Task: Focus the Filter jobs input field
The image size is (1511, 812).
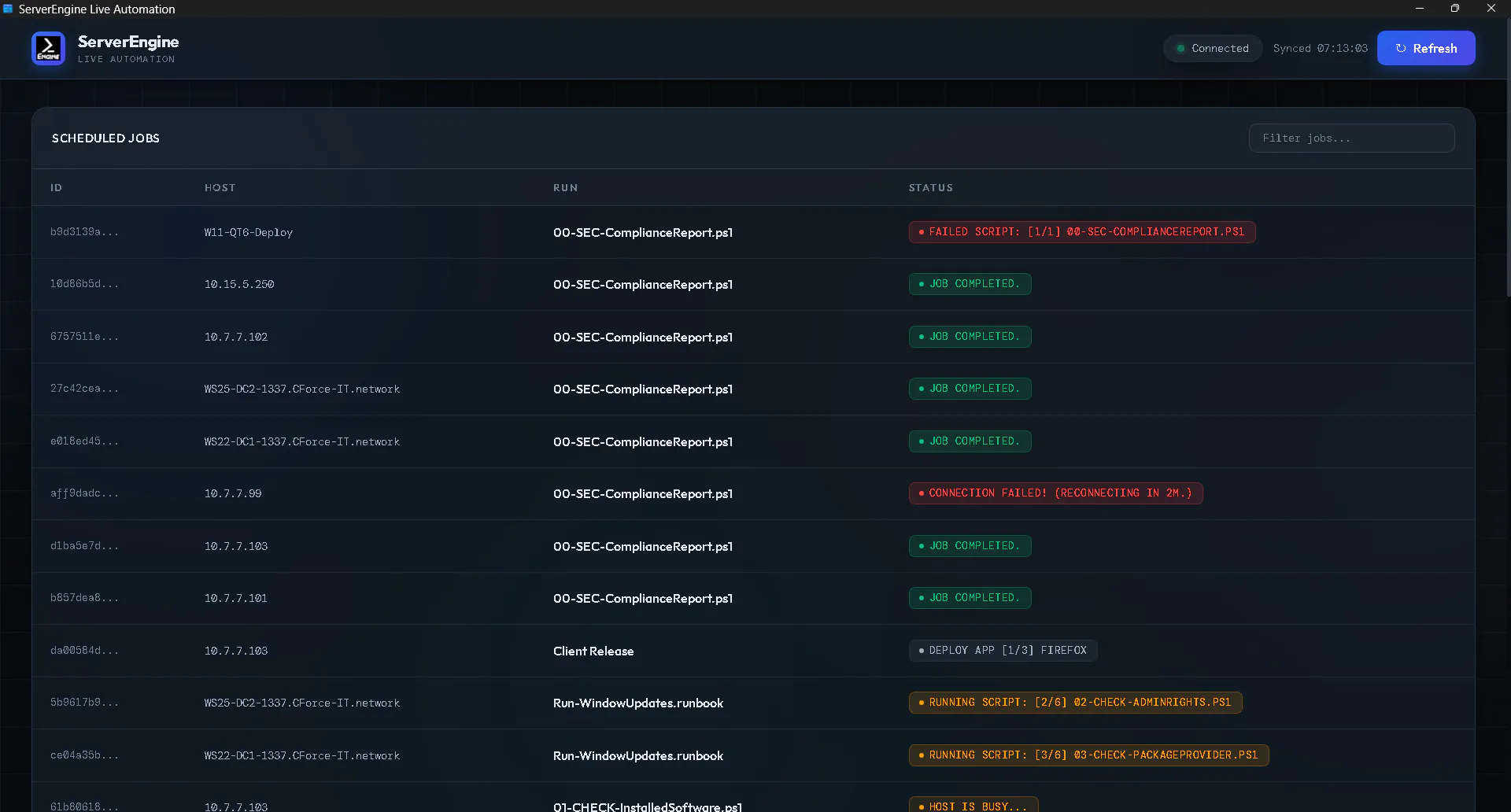Action: coord(1350,138)
